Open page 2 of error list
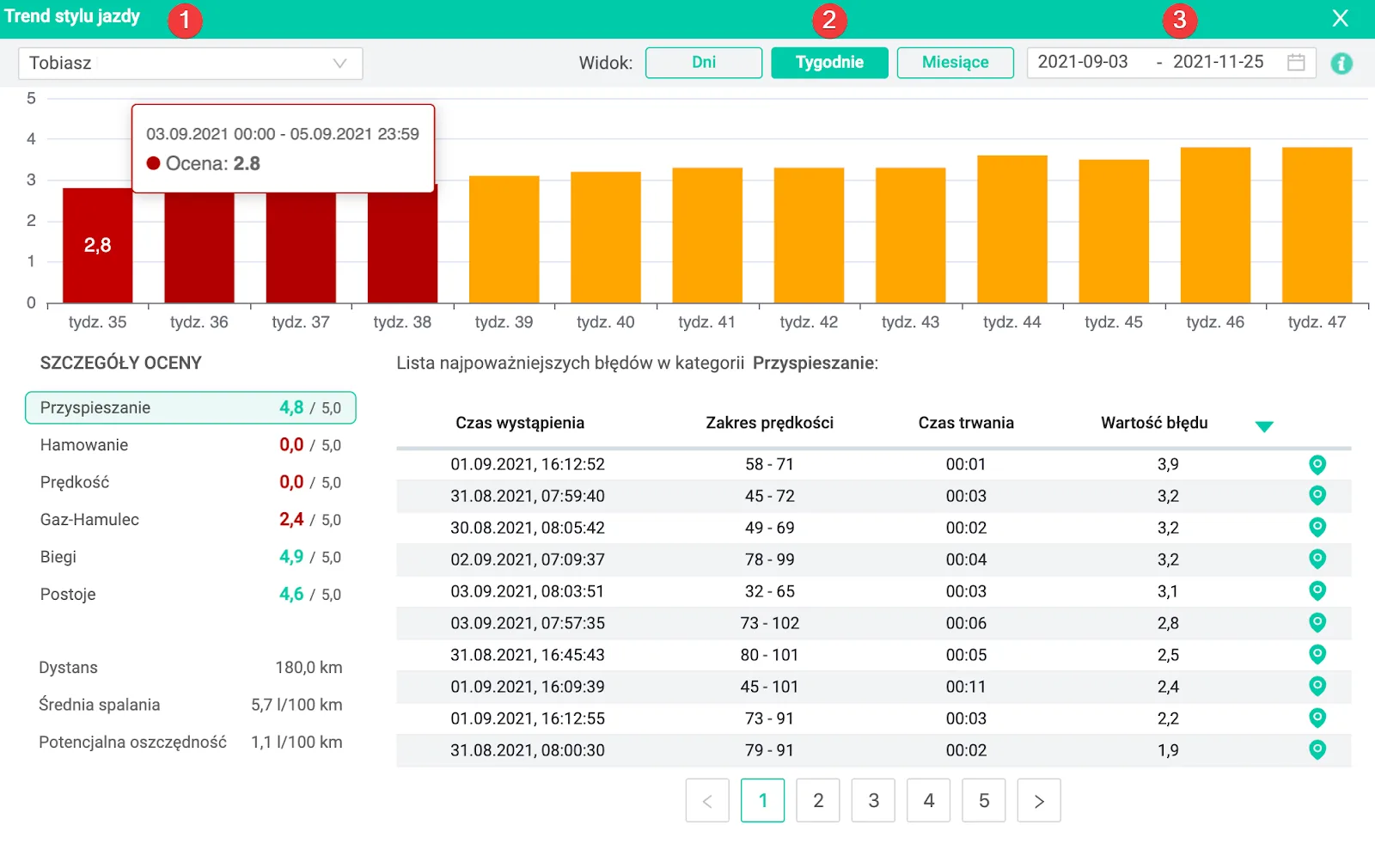 (x=818, y=800)
